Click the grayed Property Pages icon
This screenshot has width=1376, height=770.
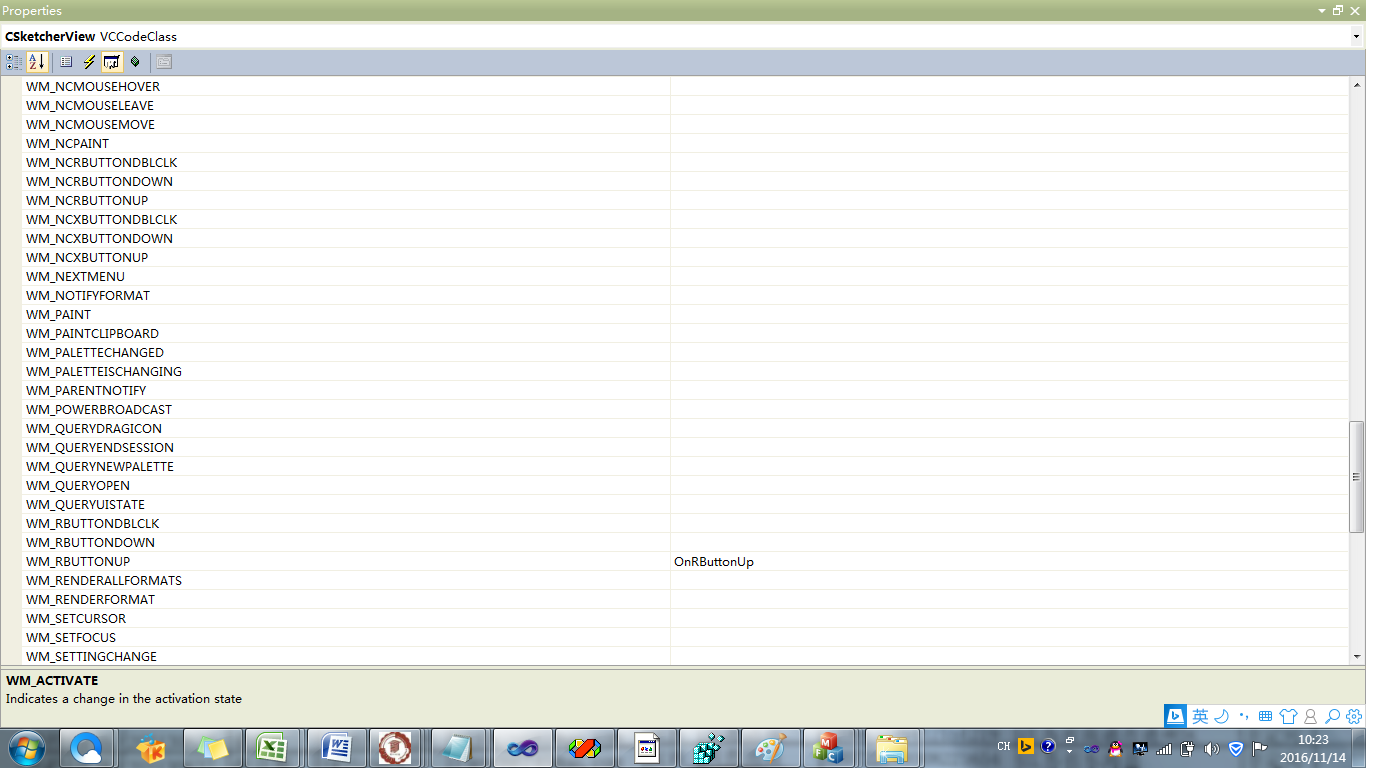click(164, 62)
